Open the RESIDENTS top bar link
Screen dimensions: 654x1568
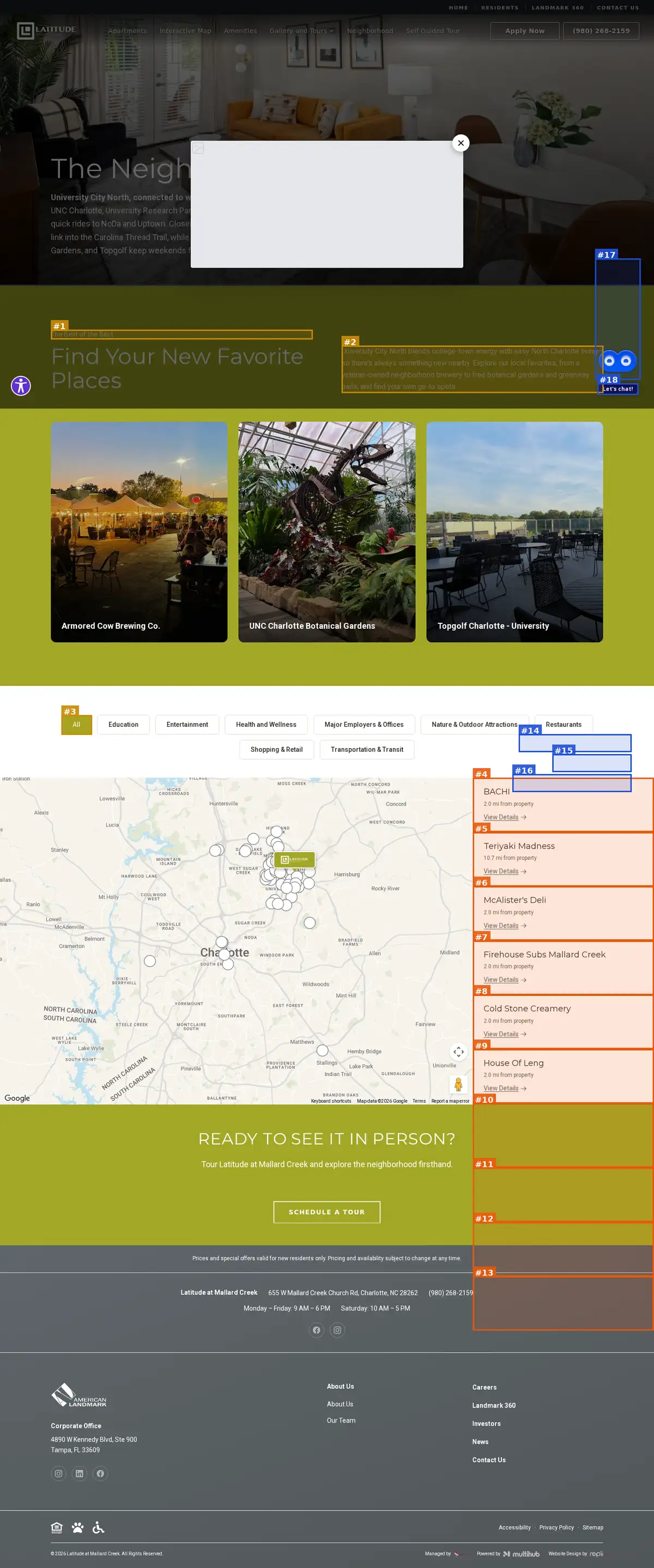(x=499, y=8)
